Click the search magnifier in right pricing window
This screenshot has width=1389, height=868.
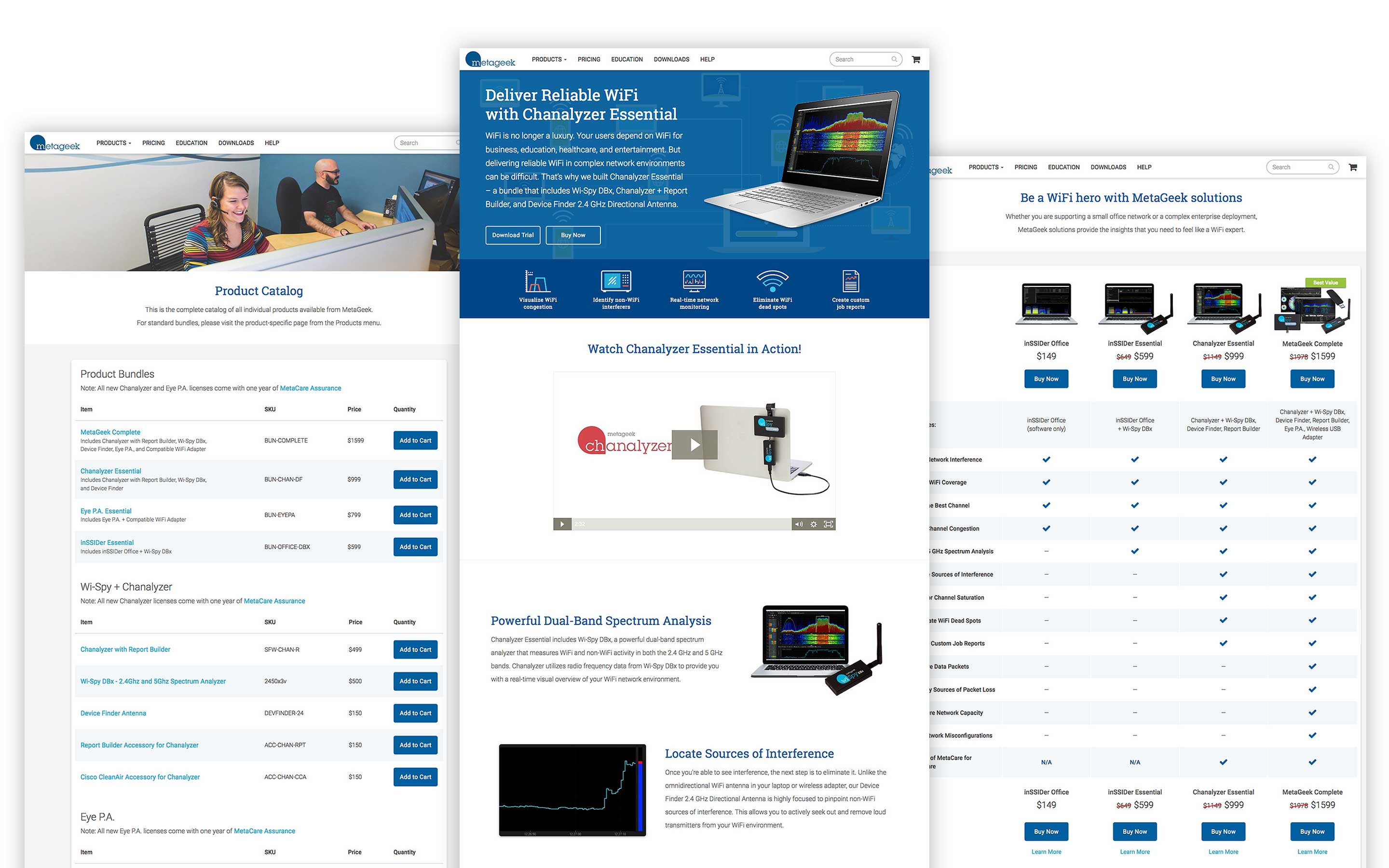pyautogui.click(x=1331, y=167)
